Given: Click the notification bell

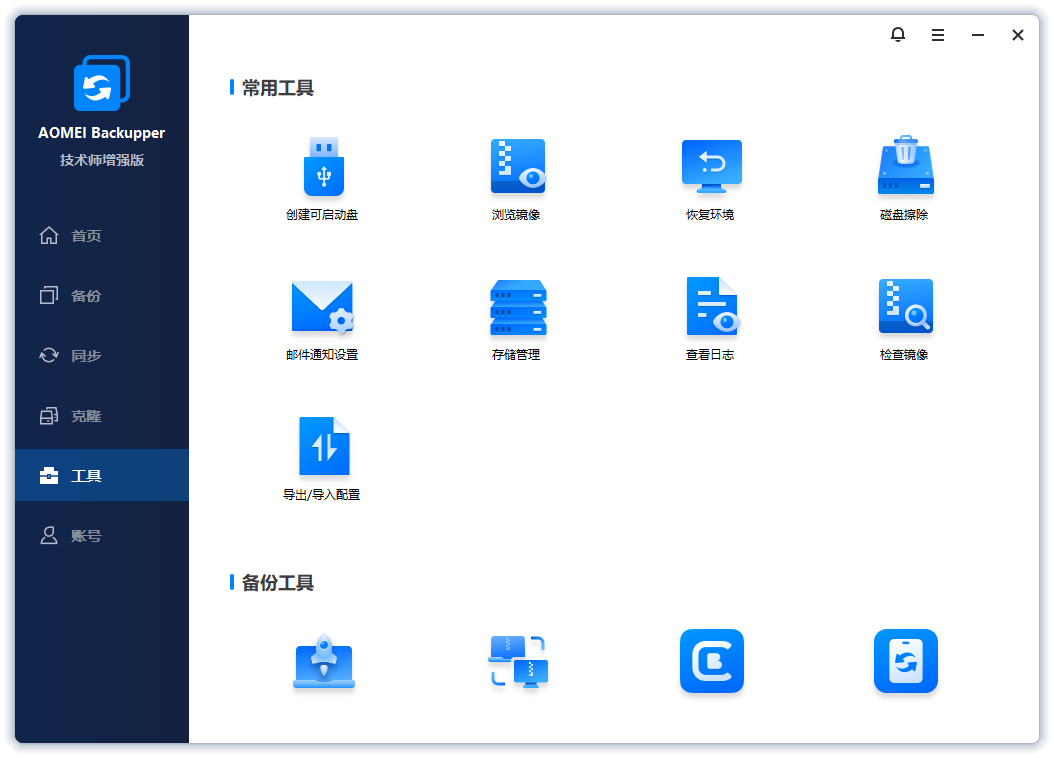Looking at the screenshot, I should 897,34.
